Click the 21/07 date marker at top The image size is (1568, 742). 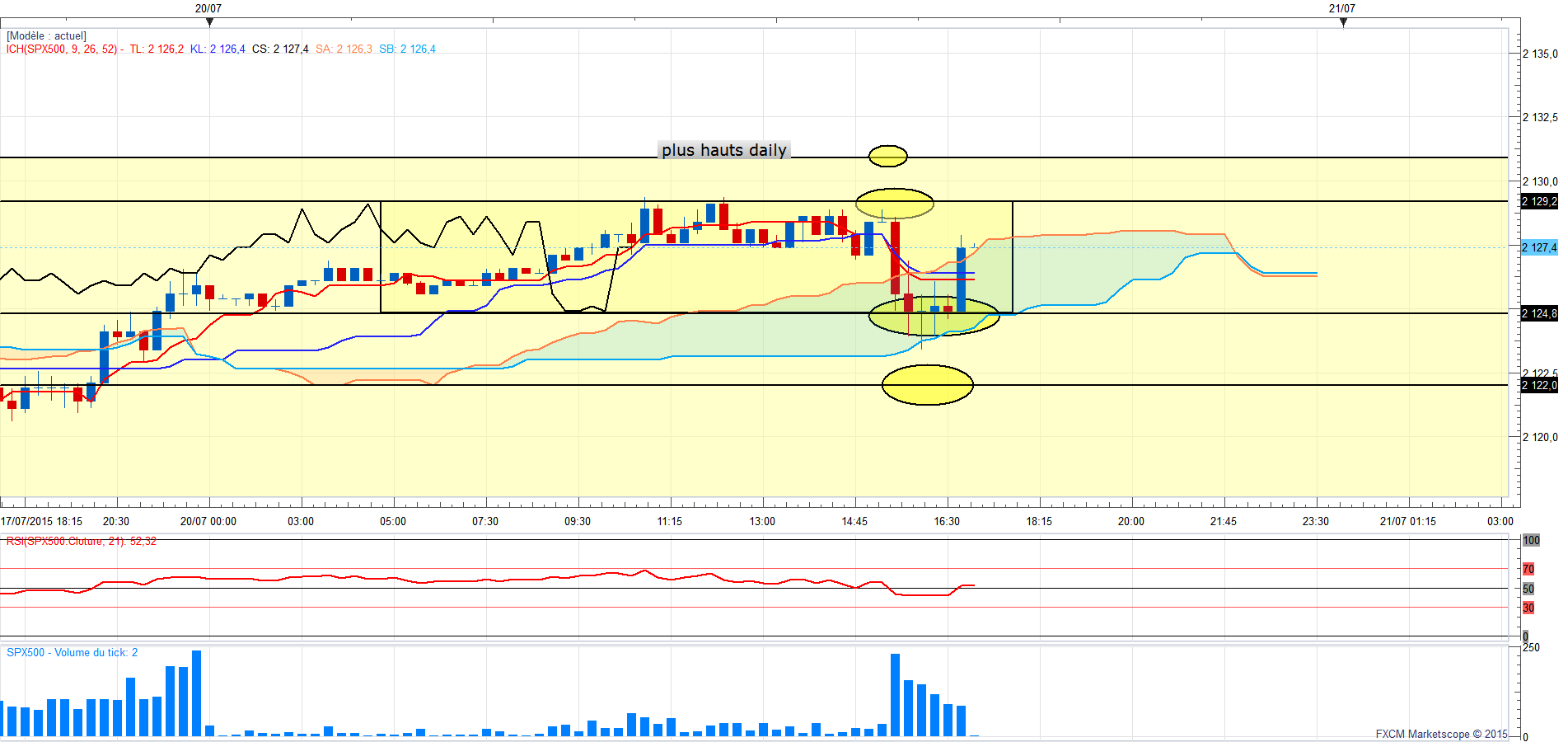[1342, 8]
